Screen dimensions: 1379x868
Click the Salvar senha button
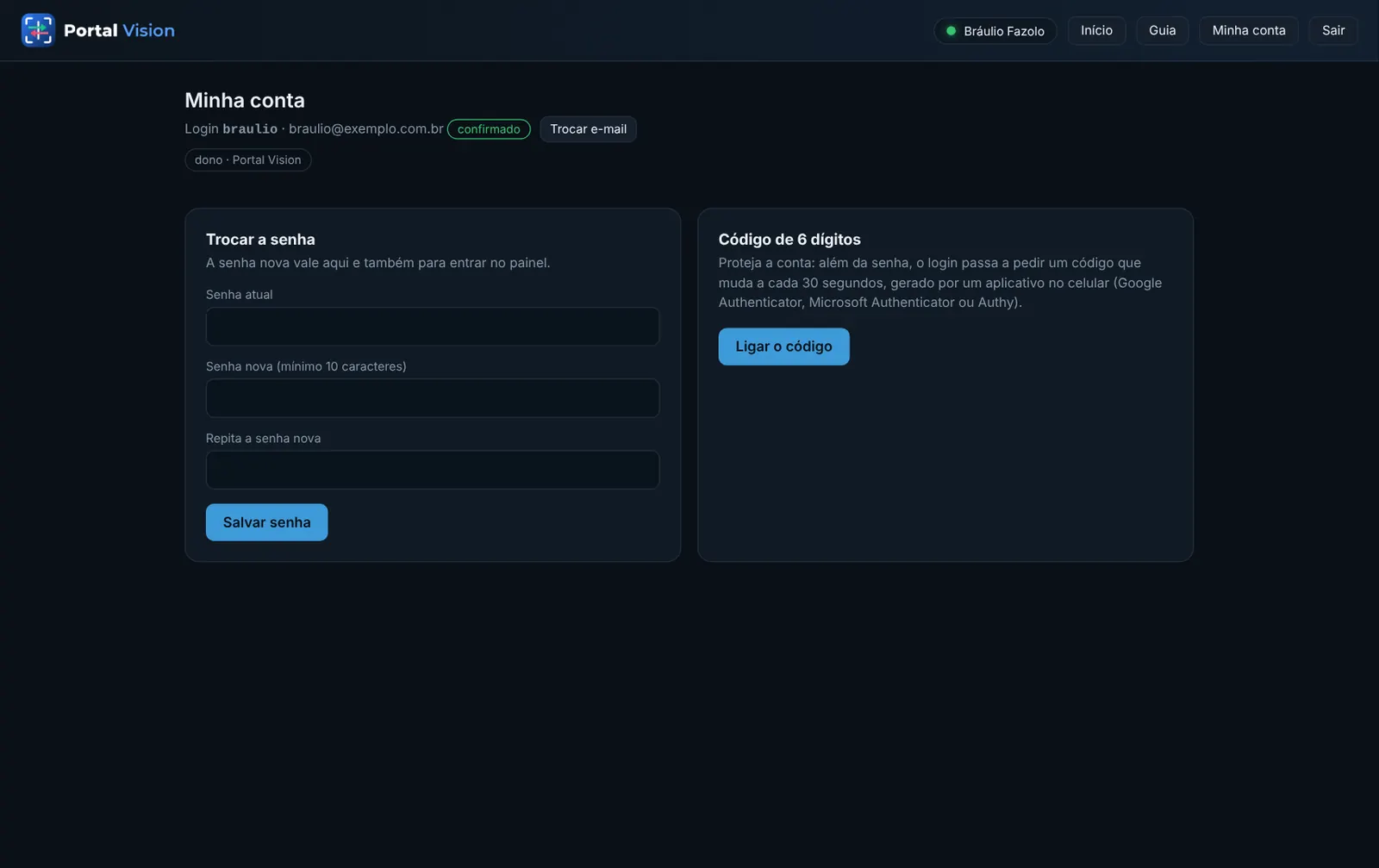point(266,522)
